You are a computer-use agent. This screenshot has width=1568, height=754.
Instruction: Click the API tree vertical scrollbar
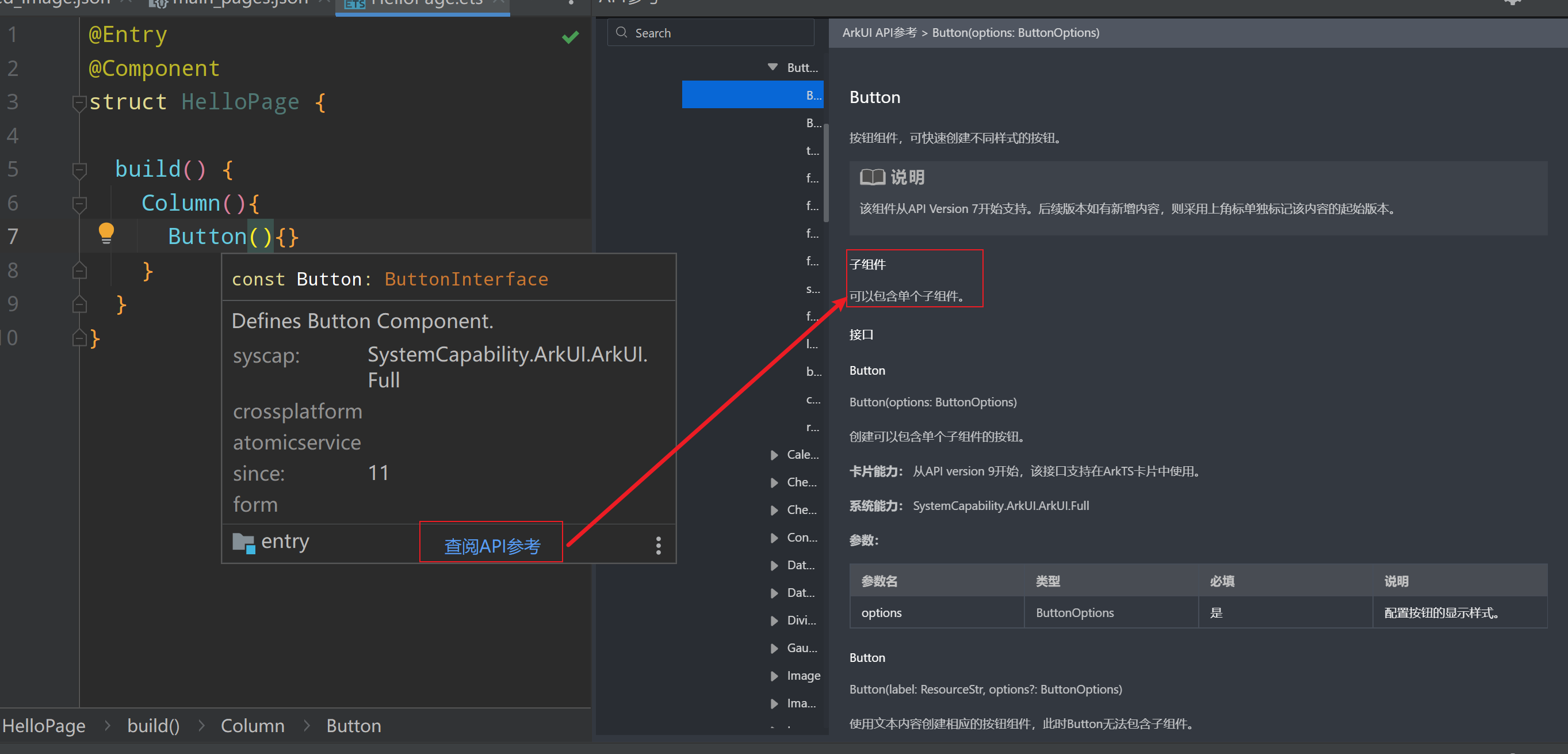tap(826, 174)
